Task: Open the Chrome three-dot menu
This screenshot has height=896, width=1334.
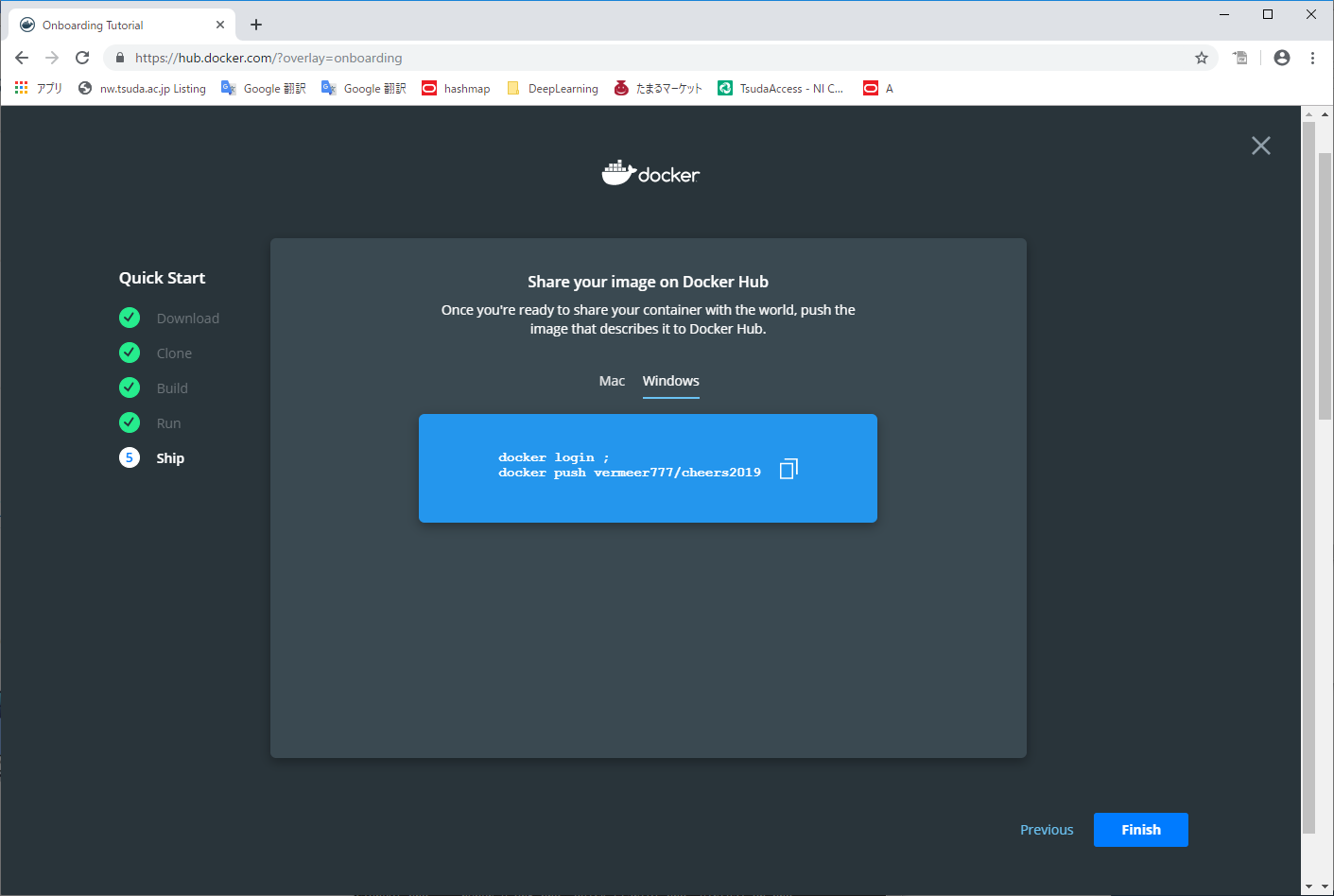Action: click(x=1312, y=58)
